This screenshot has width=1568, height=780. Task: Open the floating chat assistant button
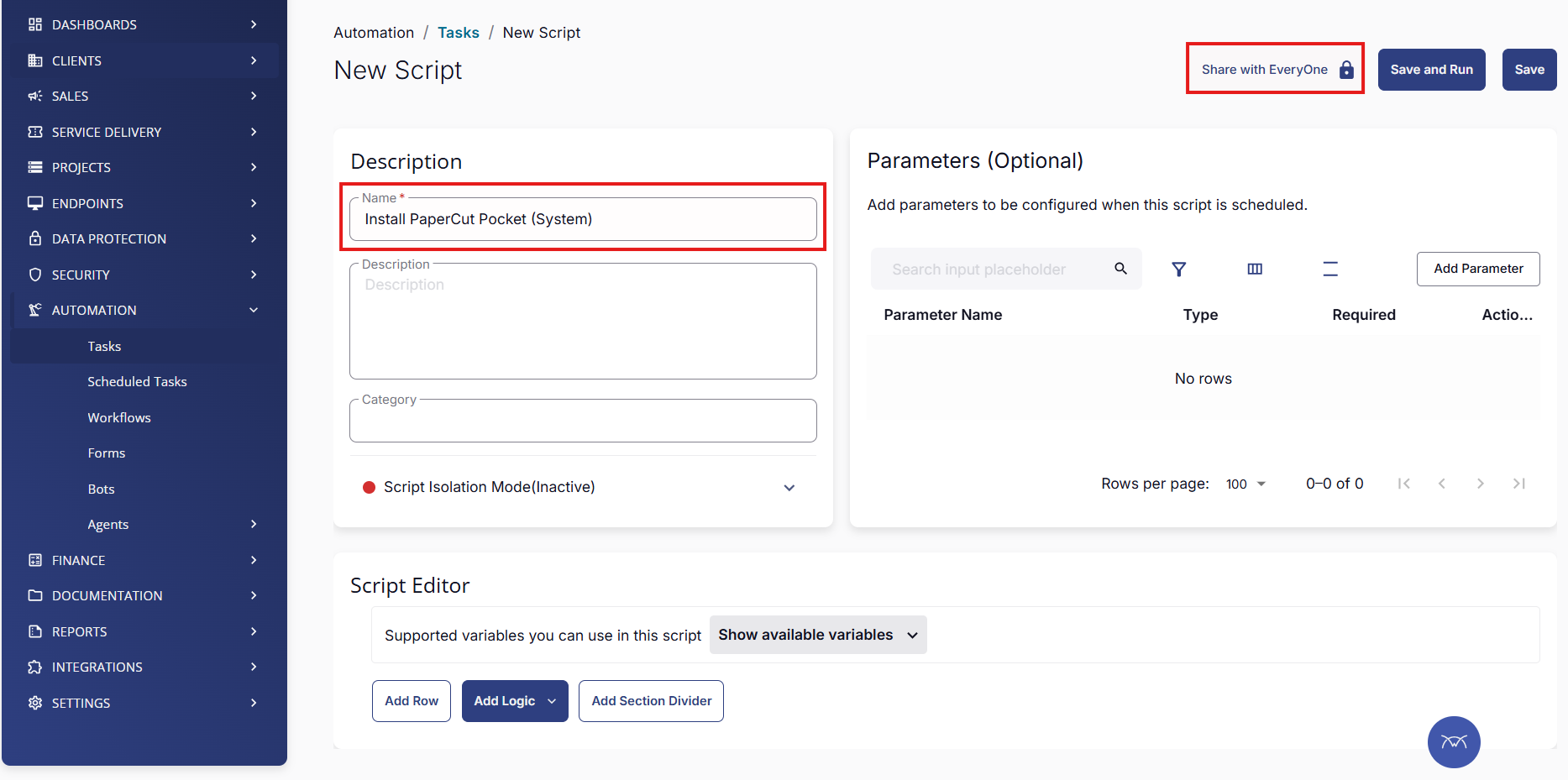click(x=1454, y=742)
